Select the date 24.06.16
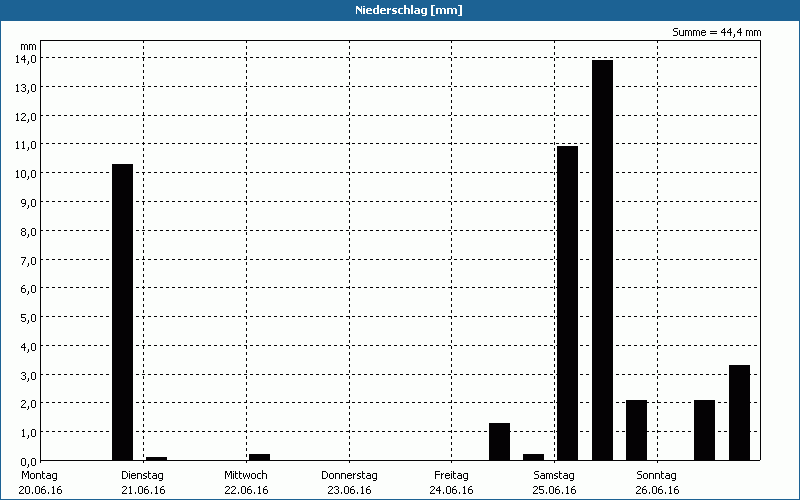The height and width of the screenshot is (500, 800). (452, 490)
